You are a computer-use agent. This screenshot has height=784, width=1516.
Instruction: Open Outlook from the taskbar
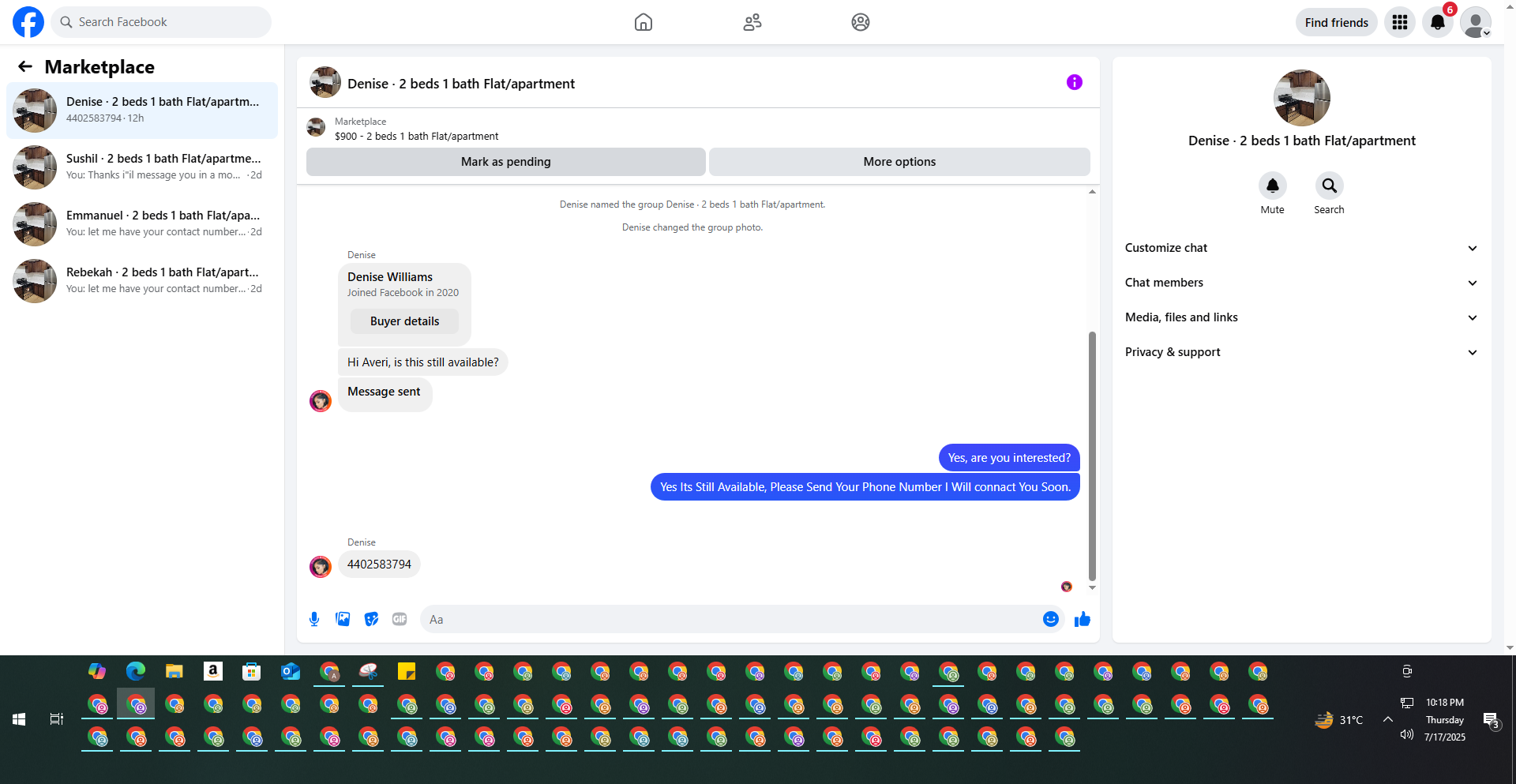tap(291, 672)
